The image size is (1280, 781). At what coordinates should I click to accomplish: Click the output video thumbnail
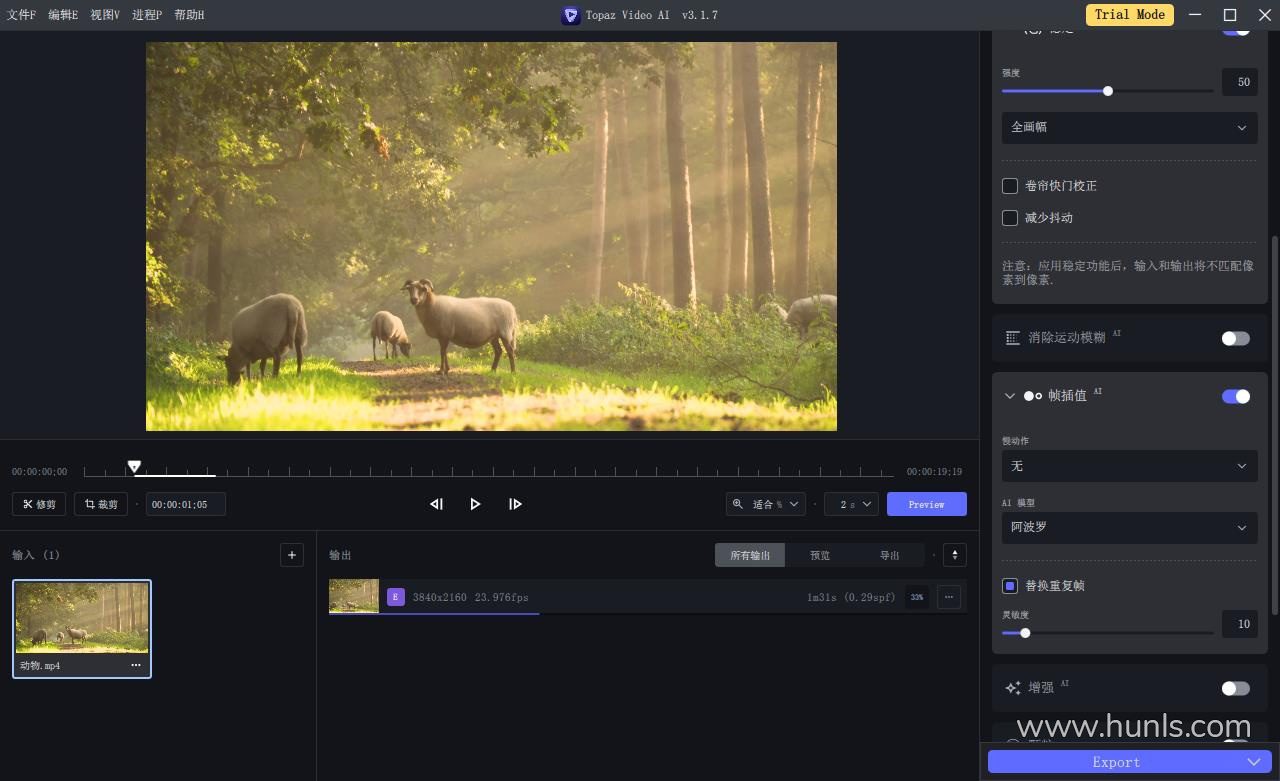354,596
